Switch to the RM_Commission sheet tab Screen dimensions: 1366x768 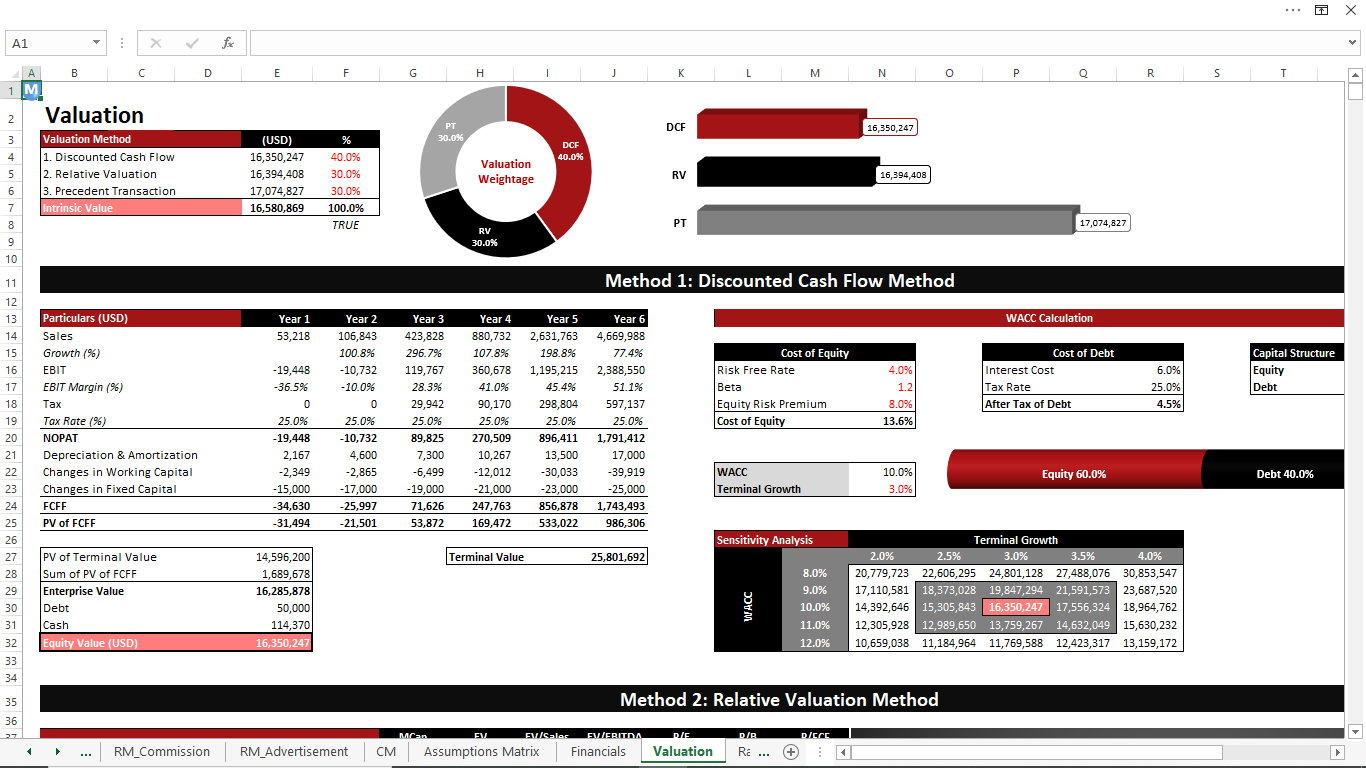[162, 751]
